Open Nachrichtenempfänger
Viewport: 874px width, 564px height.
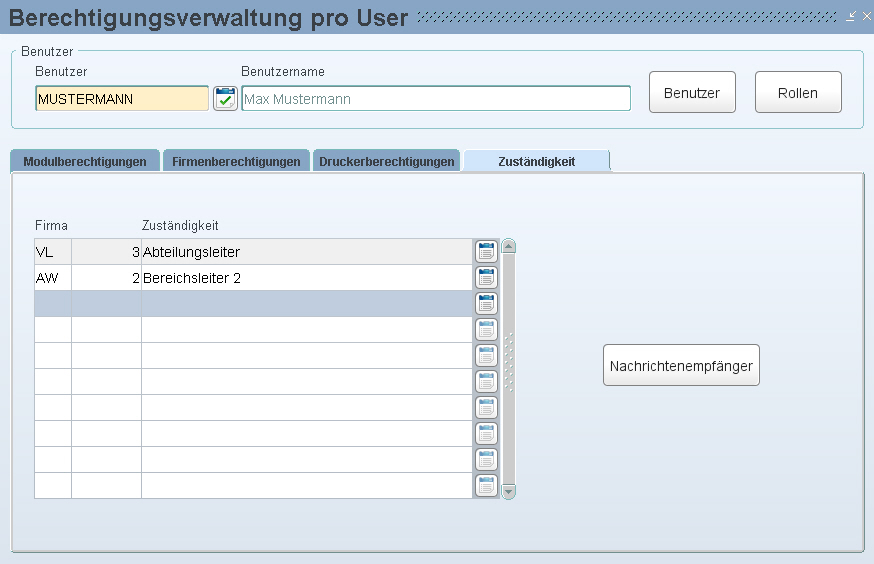click(682, 365)
